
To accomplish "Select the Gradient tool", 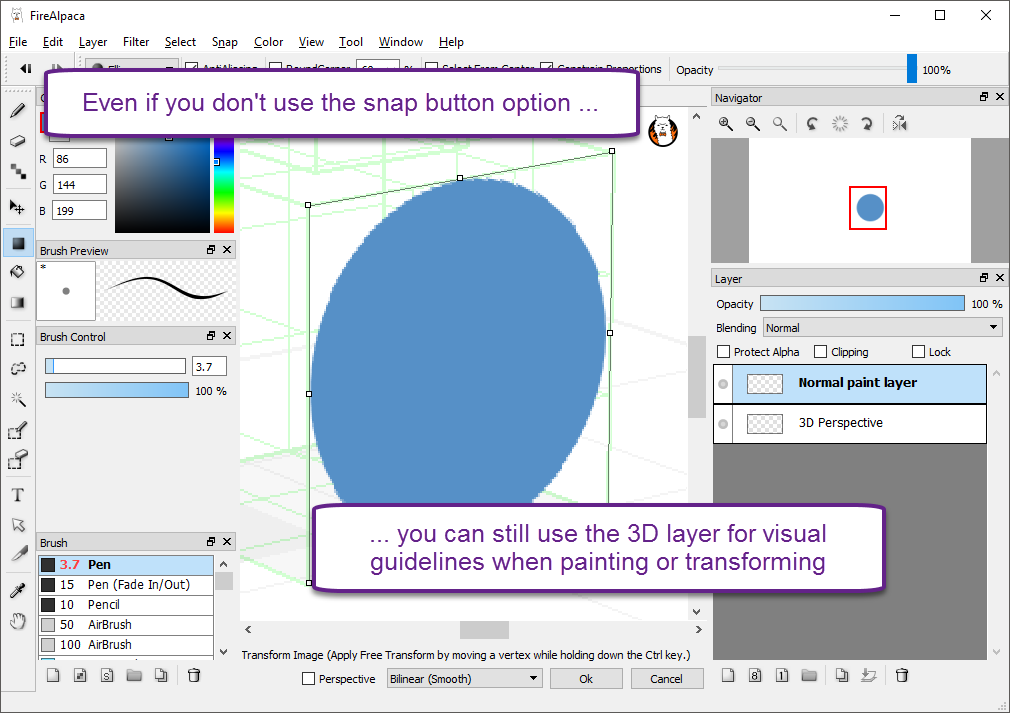I will click(x=18, y=303).
